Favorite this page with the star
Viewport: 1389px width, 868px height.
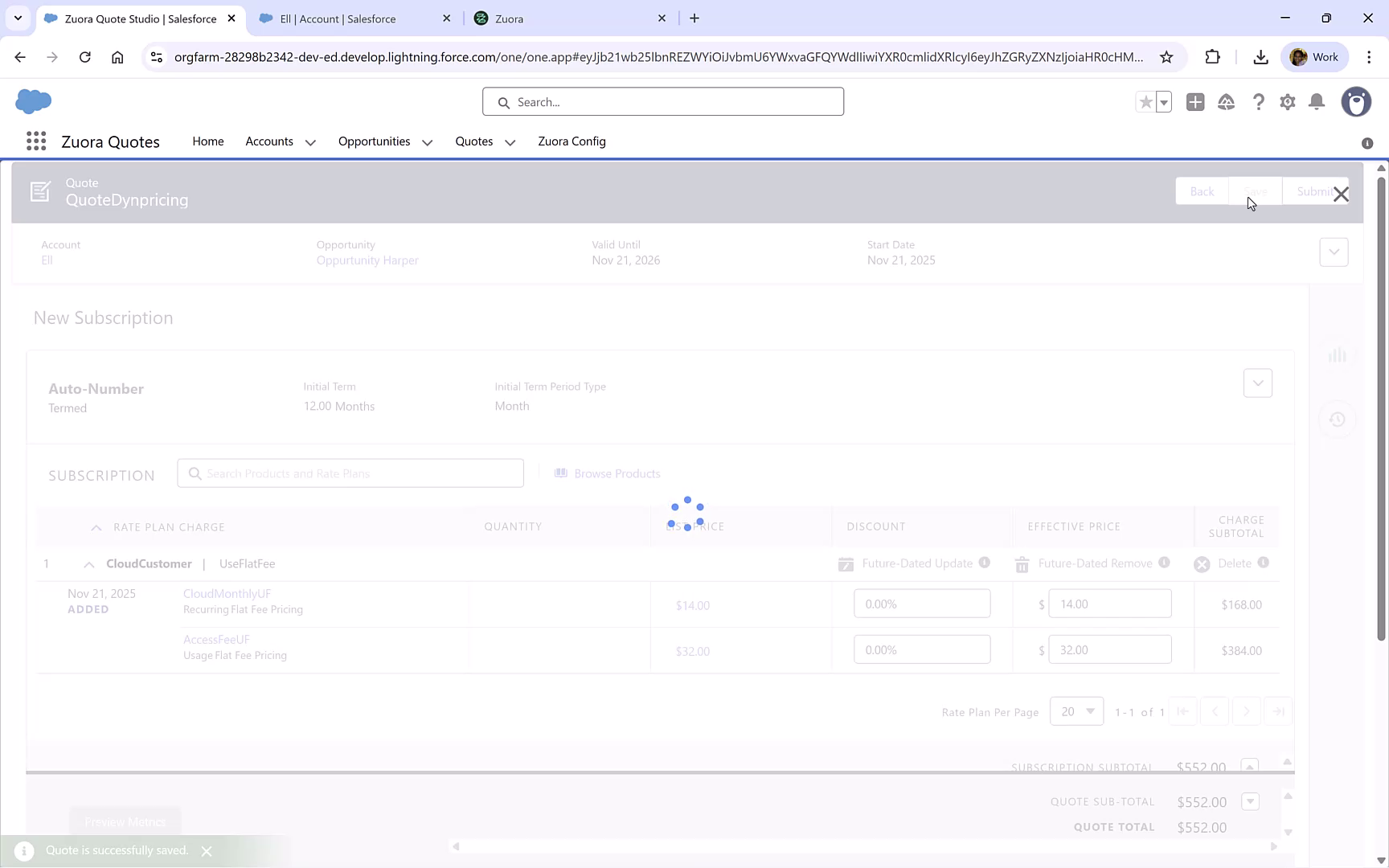1145,102
